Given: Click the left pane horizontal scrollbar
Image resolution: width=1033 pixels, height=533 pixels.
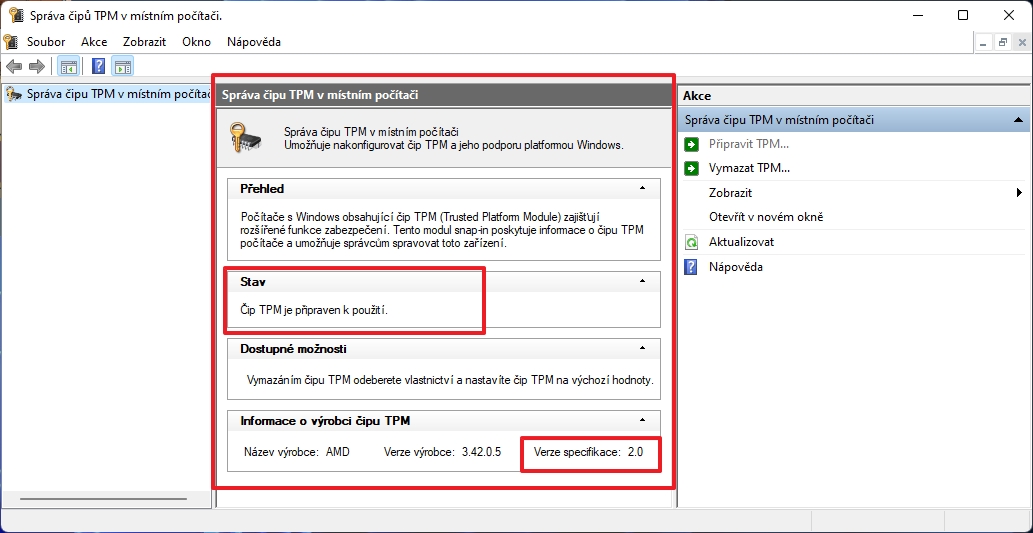Looking at the screenshot, I should pos(103,498).
